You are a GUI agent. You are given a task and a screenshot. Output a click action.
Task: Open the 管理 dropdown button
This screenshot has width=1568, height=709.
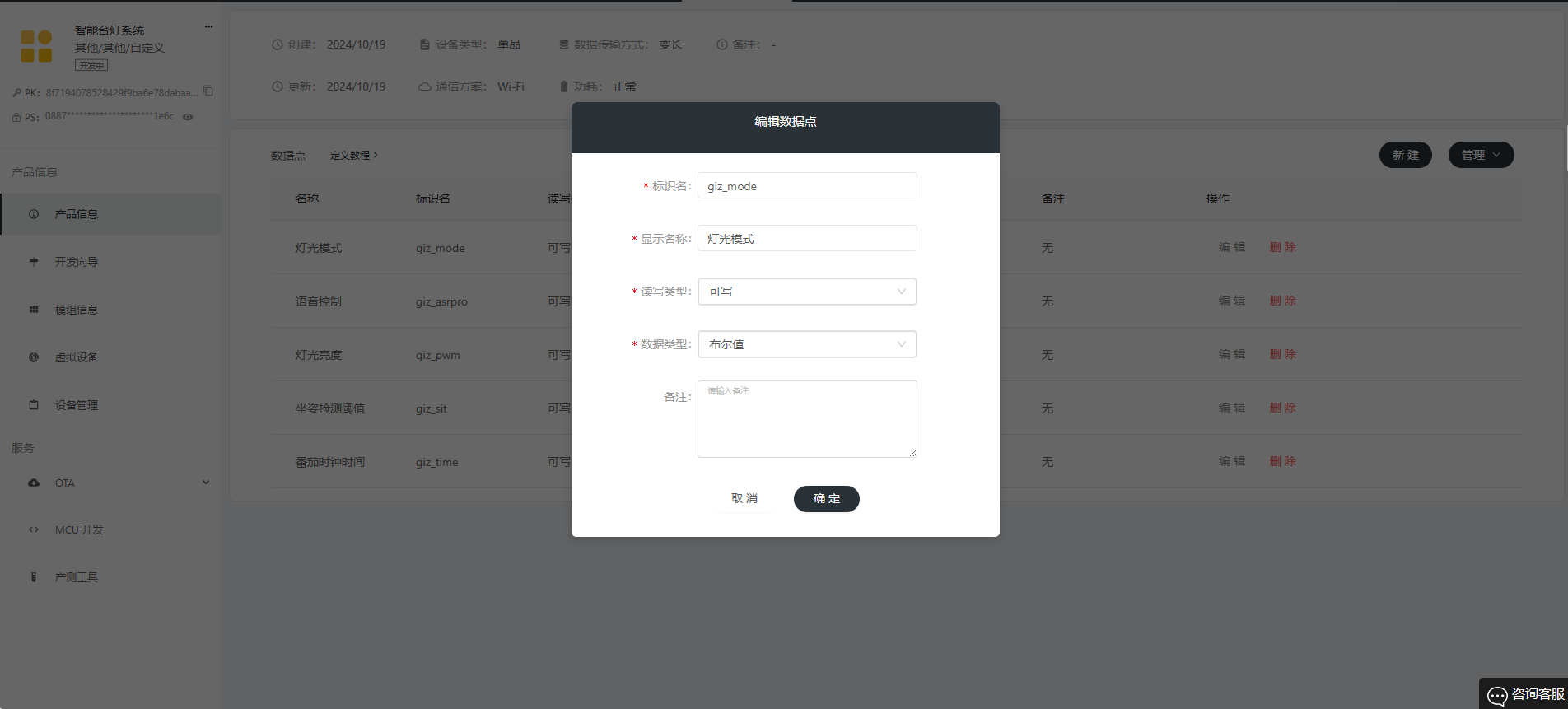1480,155
